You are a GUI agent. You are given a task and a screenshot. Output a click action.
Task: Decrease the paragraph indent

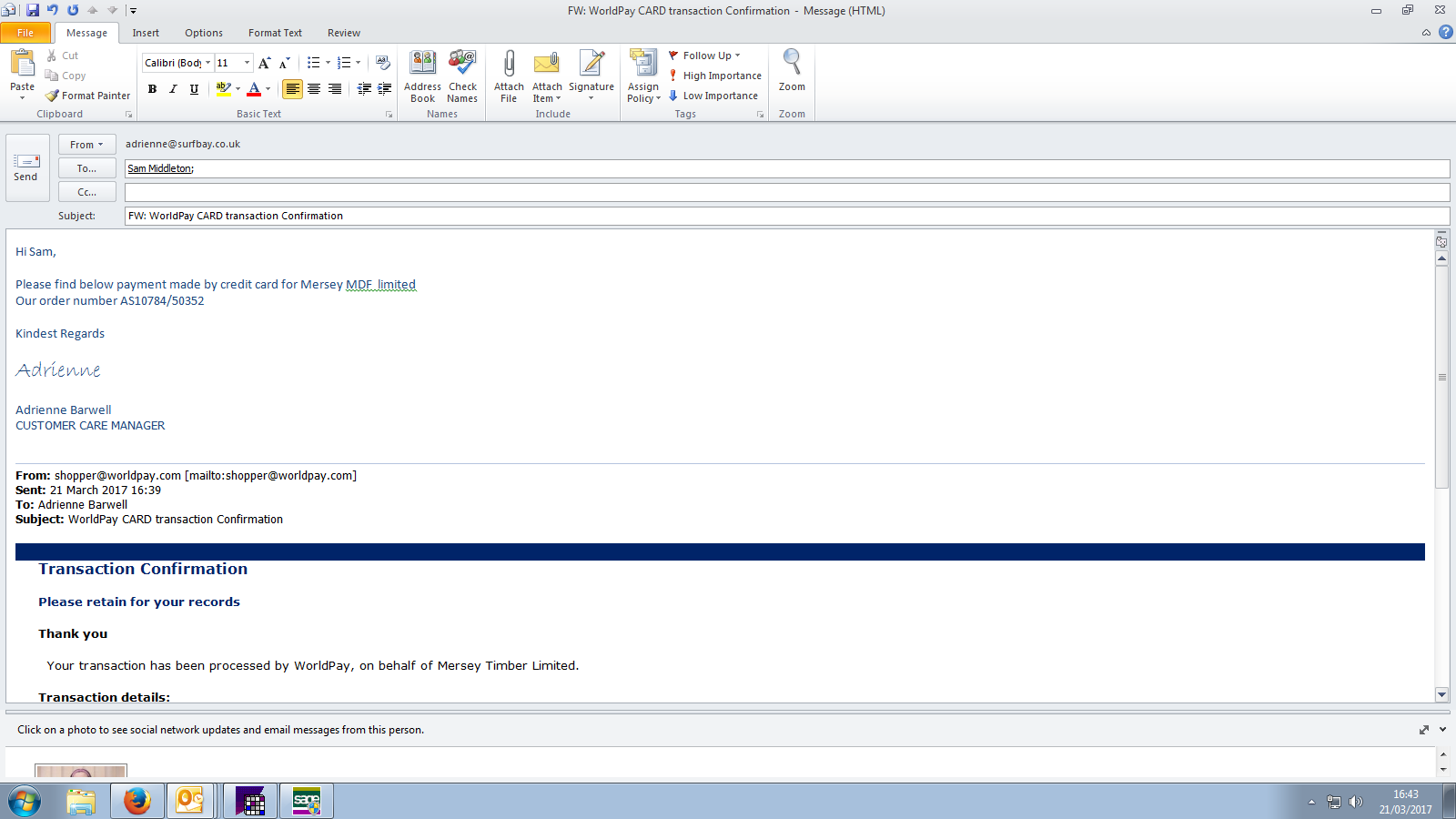pyautogui.click(x=364, y=89)
